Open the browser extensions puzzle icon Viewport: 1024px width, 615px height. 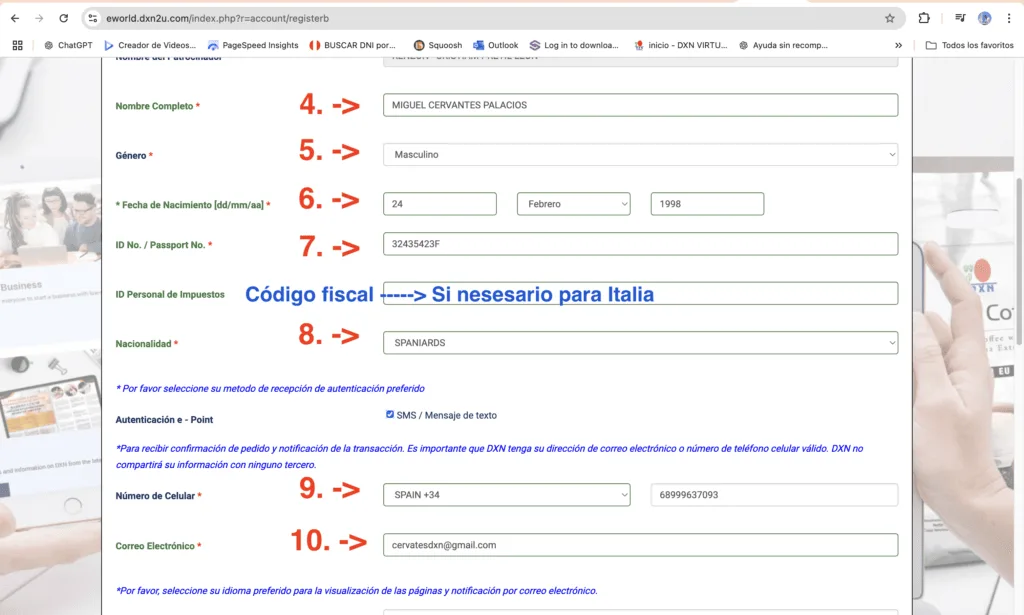(x=923, y=18)
